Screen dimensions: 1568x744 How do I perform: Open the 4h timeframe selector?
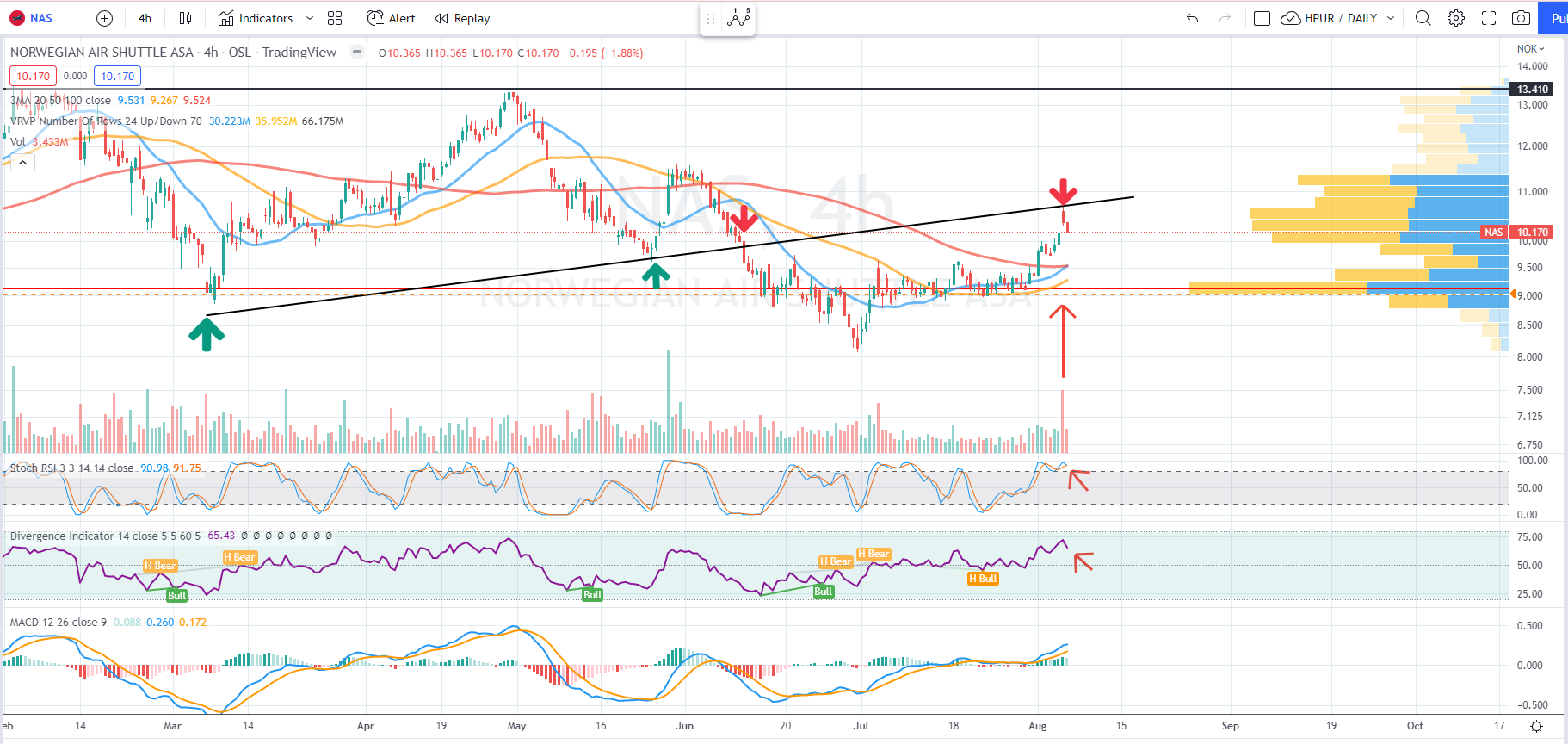145,18
